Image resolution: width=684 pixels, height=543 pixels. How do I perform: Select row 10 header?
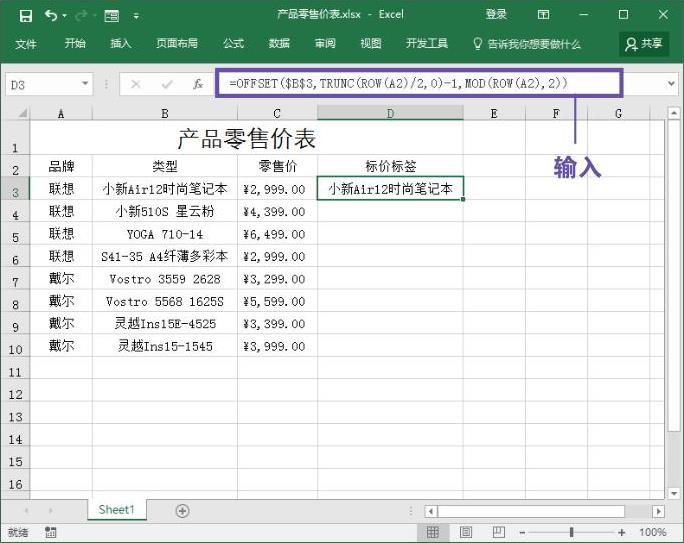click(15, 347)
